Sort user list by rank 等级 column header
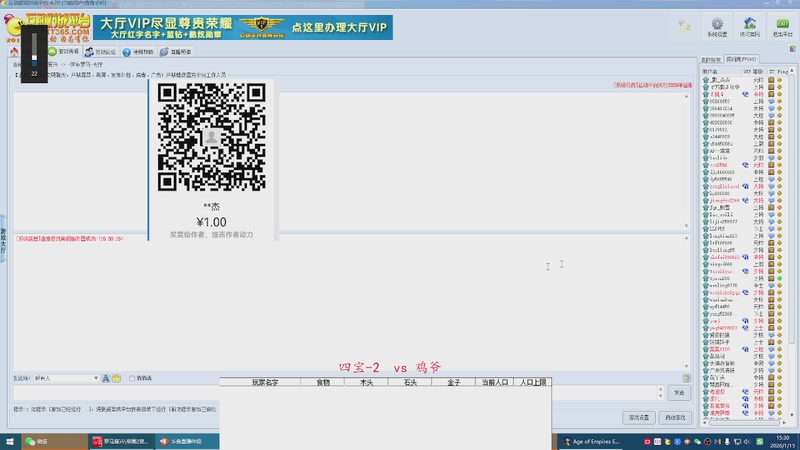 coord(759,72)
